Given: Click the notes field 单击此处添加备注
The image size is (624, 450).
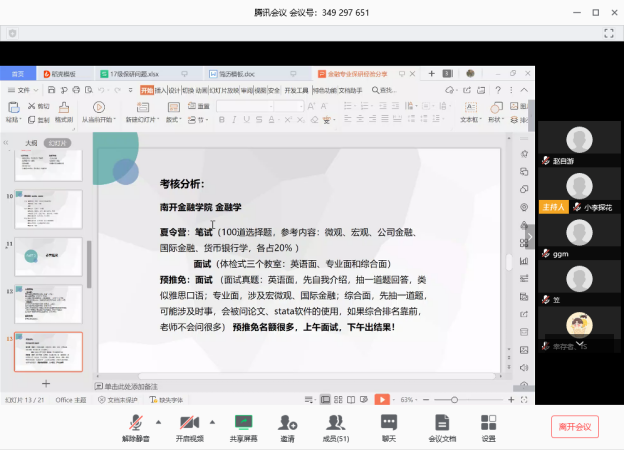Looking at the screenshot, I should (130, 386).
